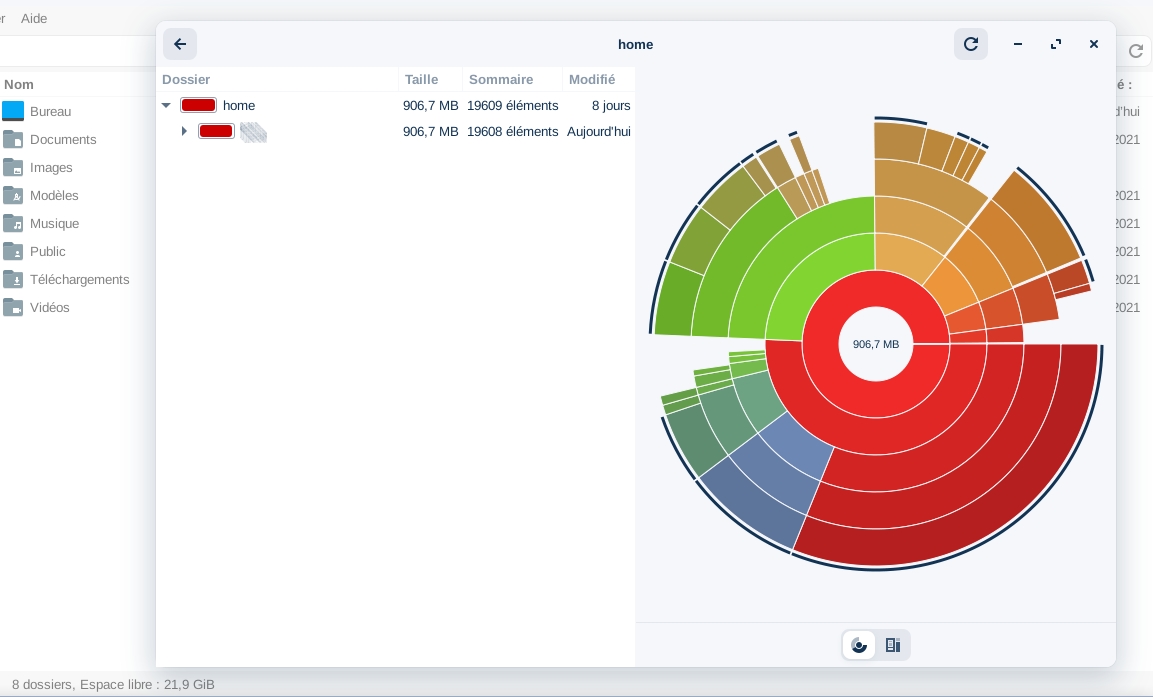This screenshot has width=1153, height=697.
Task: Open the Aide menu
Action: click(34, 18)
